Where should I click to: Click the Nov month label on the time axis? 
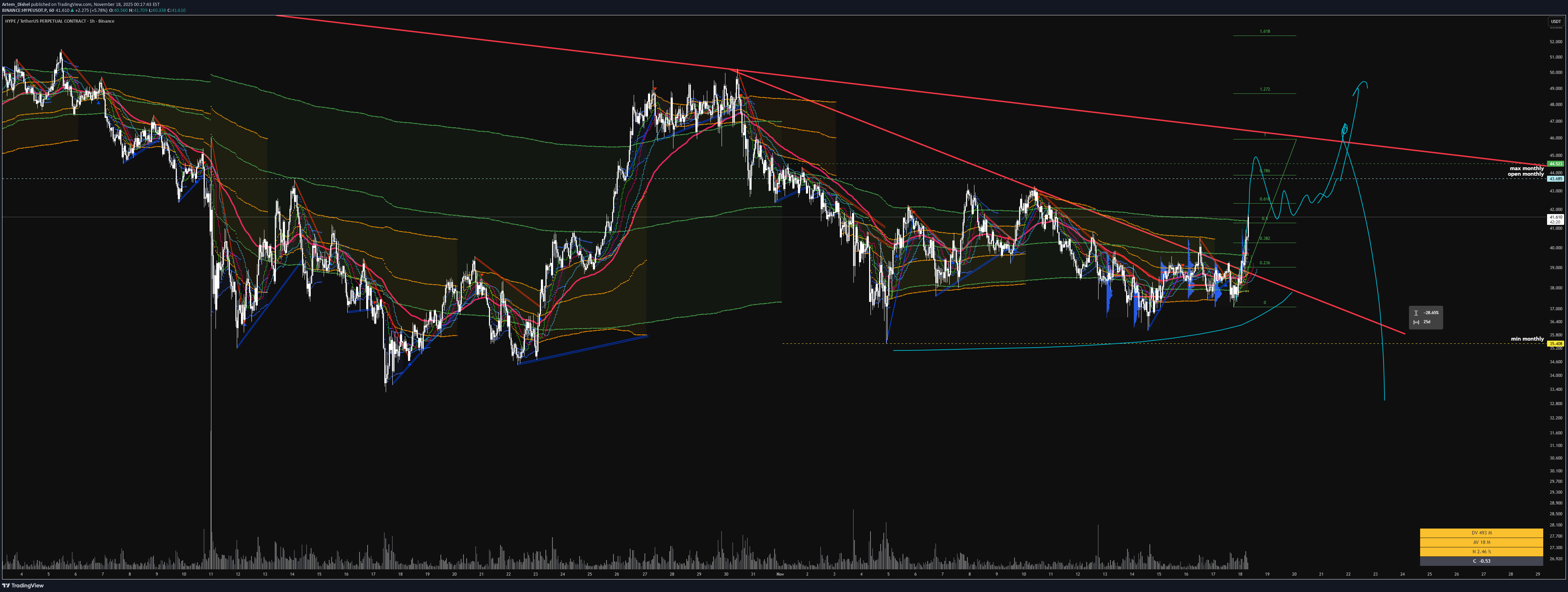tap(780, 574)
